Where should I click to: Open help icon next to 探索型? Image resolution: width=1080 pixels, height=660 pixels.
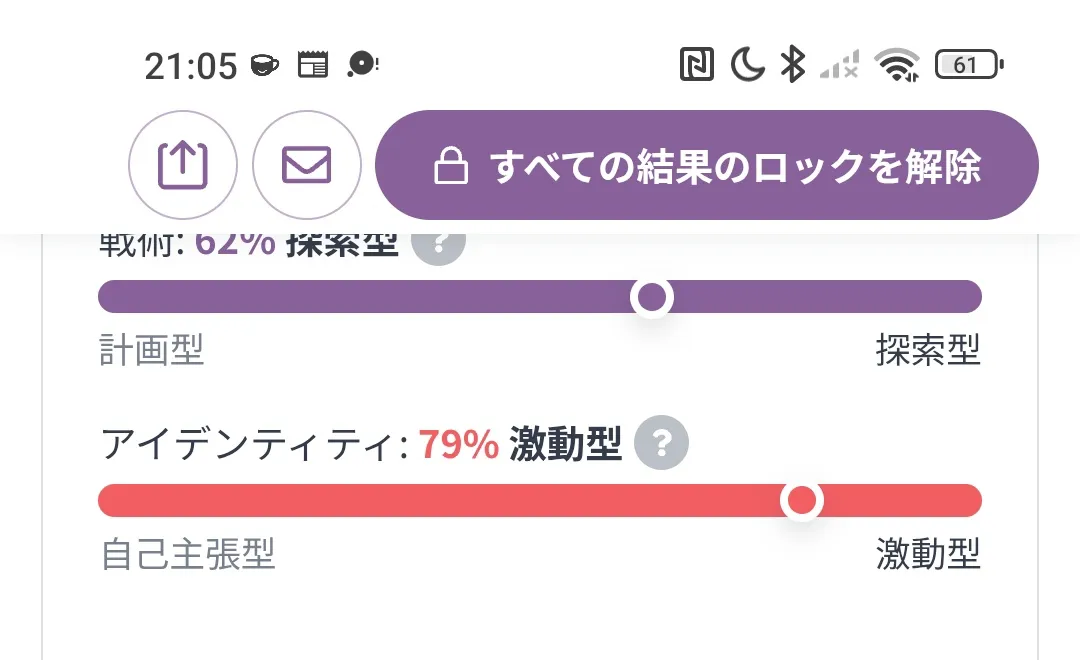pos(437,244)
